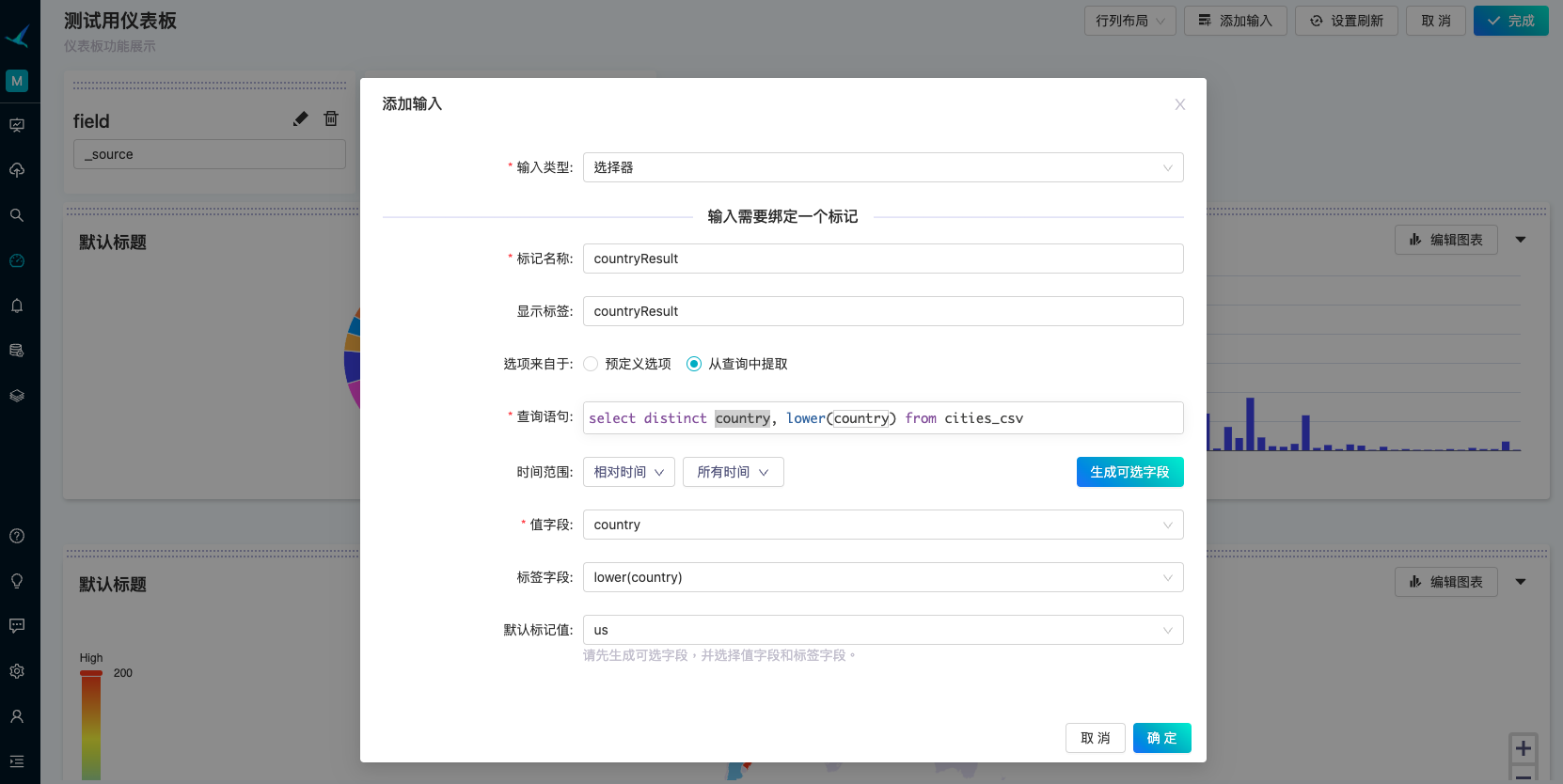
Task: Open the 行列布局 dropdown in the top bar
Action: tap(1130, 21)
